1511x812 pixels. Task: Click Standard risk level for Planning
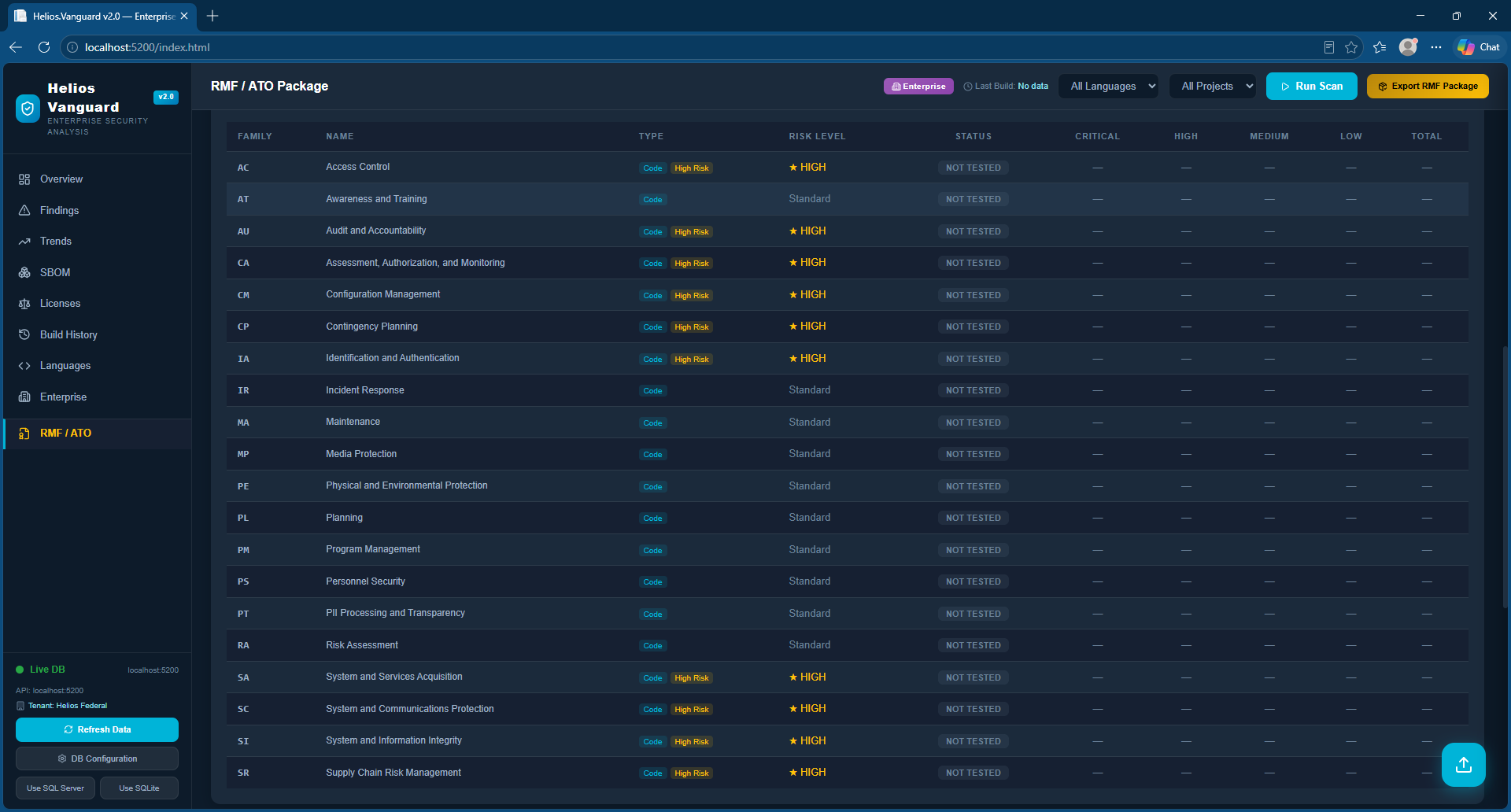810,518
